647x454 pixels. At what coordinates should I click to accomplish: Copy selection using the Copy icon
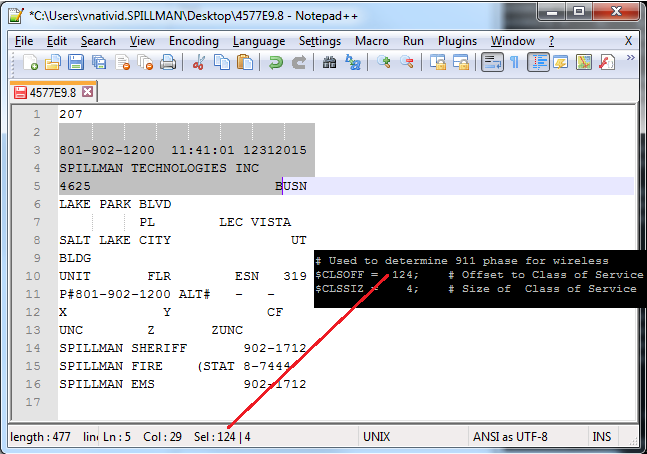point(222,63)
